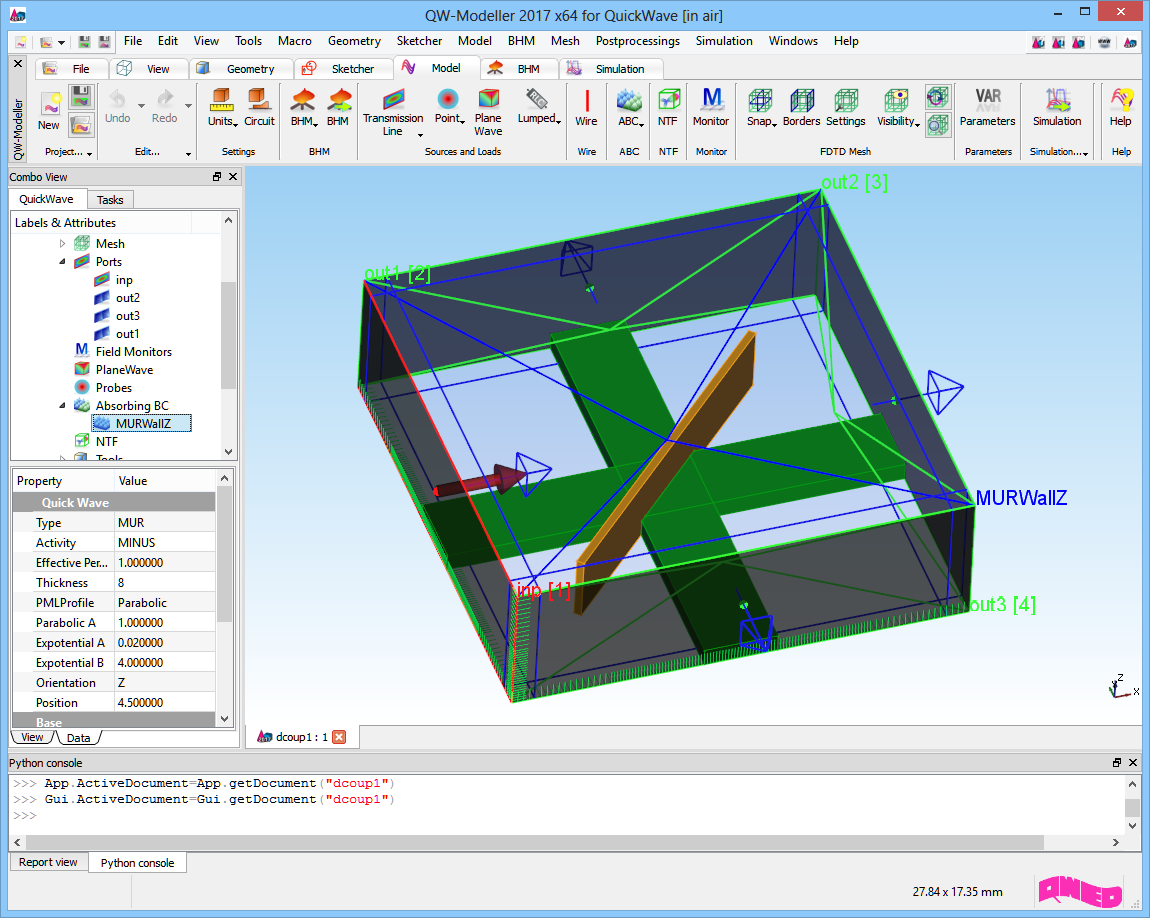Screen dimensions: 1150x918
Task: Select the Field Monitors tree item
Action: (133, 352)
